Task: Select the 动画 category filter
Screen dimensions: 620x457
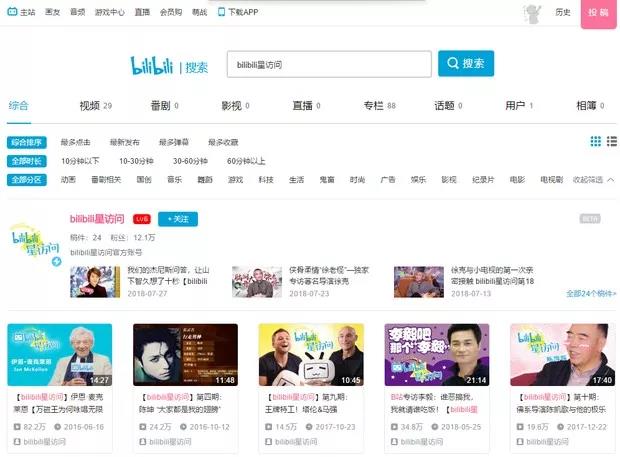Action: coord(68,180)
